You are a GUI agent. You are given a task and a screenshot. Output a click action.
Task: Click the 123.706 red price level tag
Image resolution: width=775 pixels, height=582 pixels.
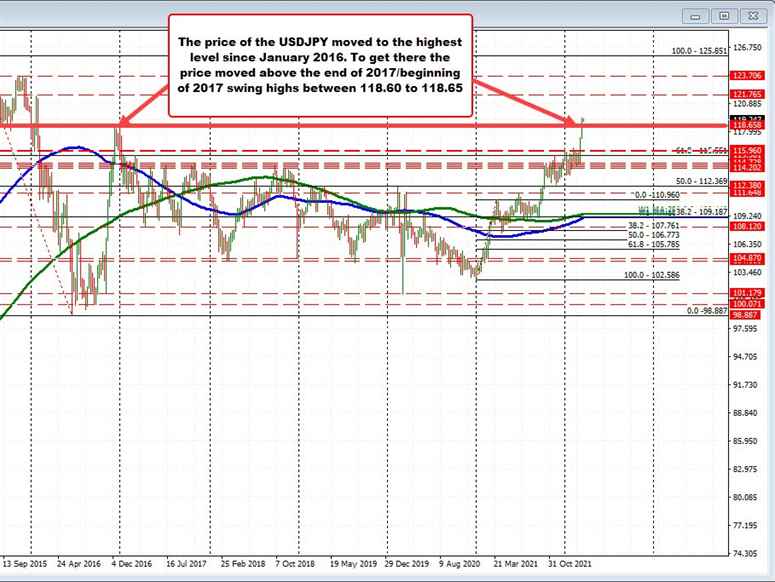pyautogui.click(x=747, y=76)
